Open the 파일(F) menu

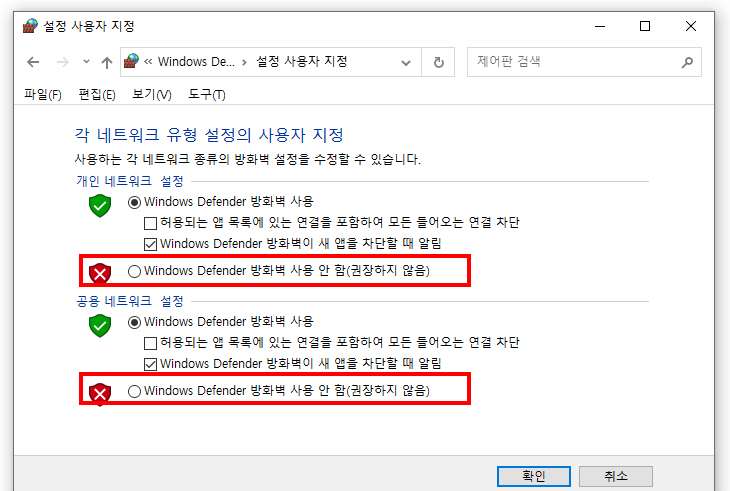[x=43, y=94]
